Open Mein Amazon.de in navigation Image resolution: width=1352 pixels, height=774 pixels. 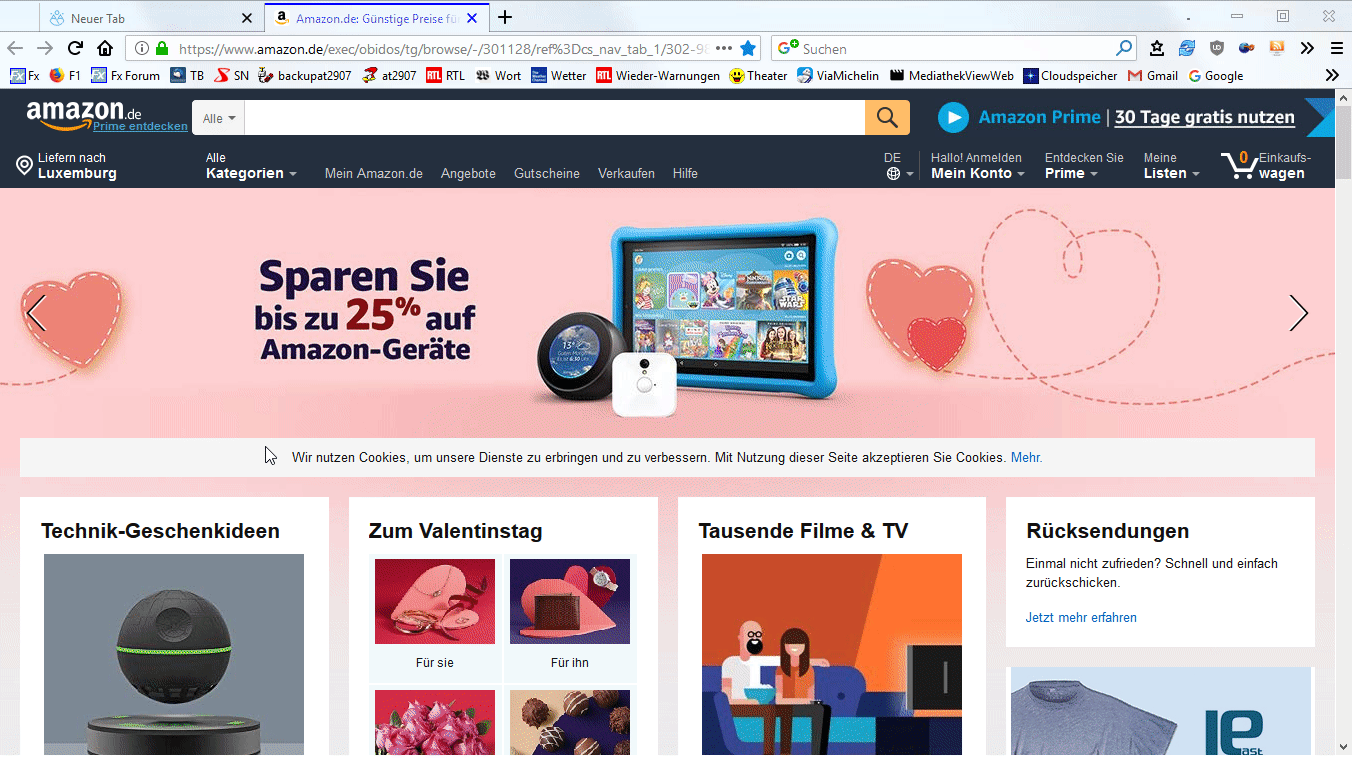tap(374, 174)
